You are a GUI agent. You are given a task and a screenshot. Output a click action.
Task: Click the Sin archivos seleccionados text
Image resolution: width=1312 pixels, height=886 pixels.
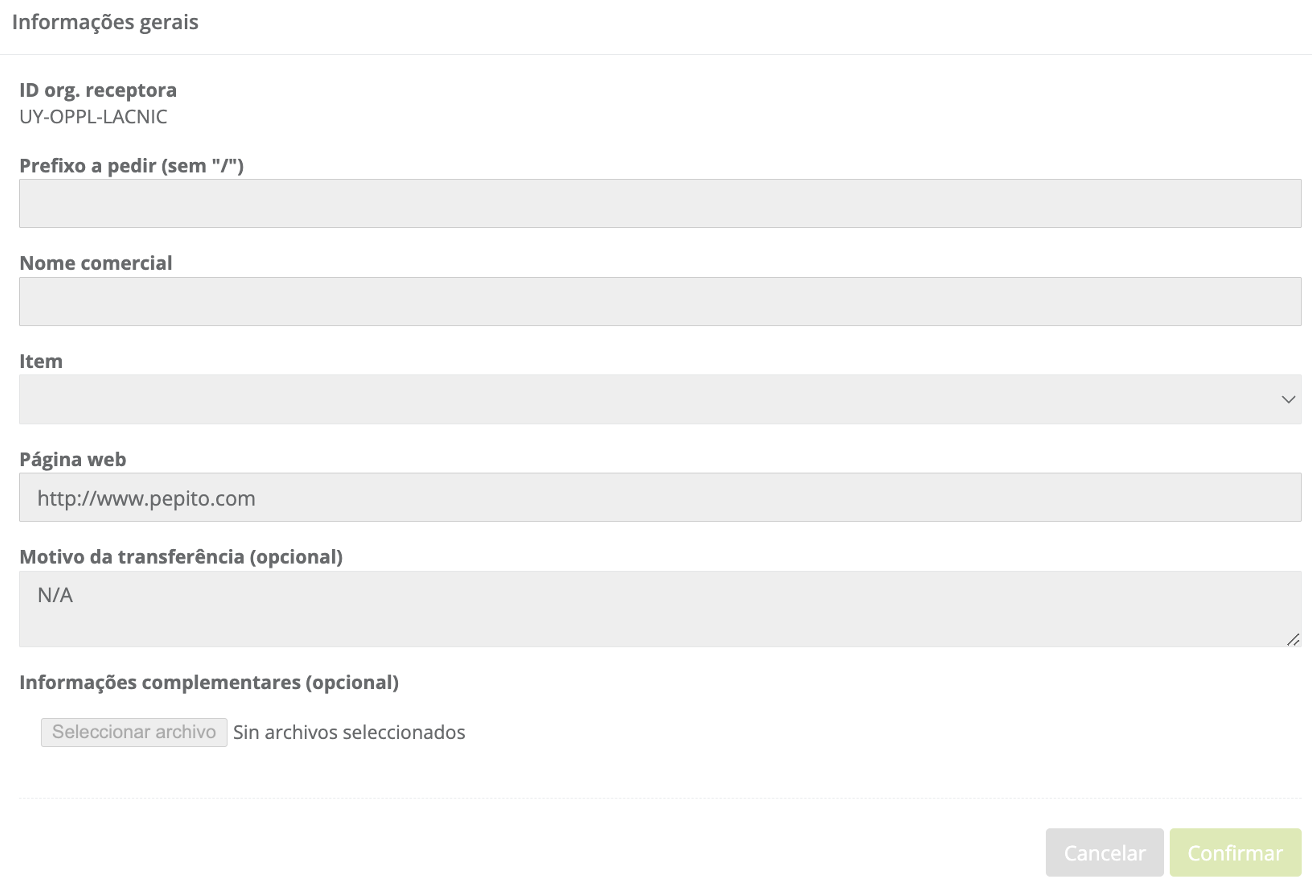349,733
